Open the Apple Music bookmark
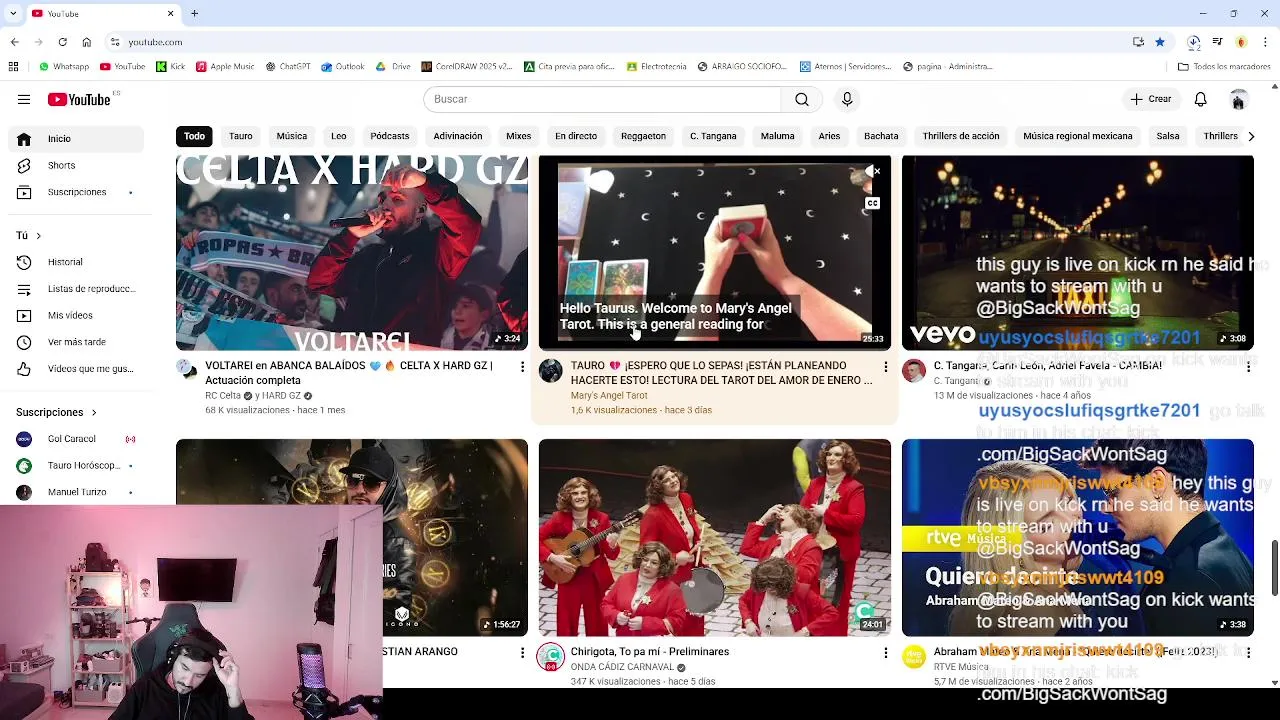 click(x=225, y=67)
